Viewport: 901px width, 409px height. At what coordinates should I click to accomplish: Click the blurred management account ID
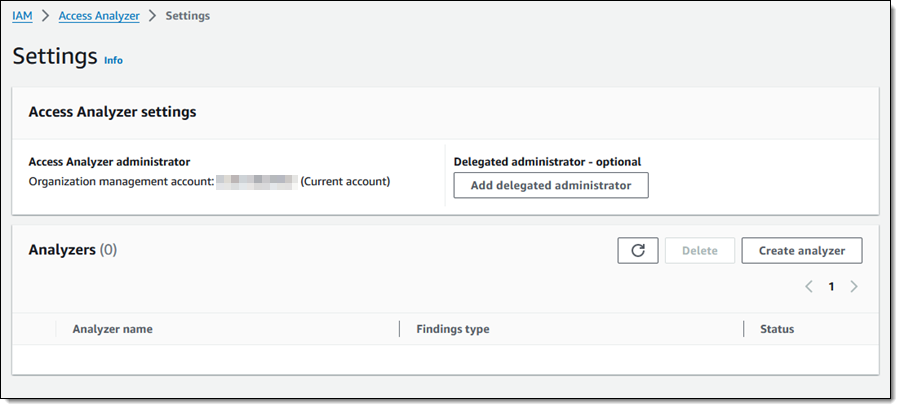[257, 182]
